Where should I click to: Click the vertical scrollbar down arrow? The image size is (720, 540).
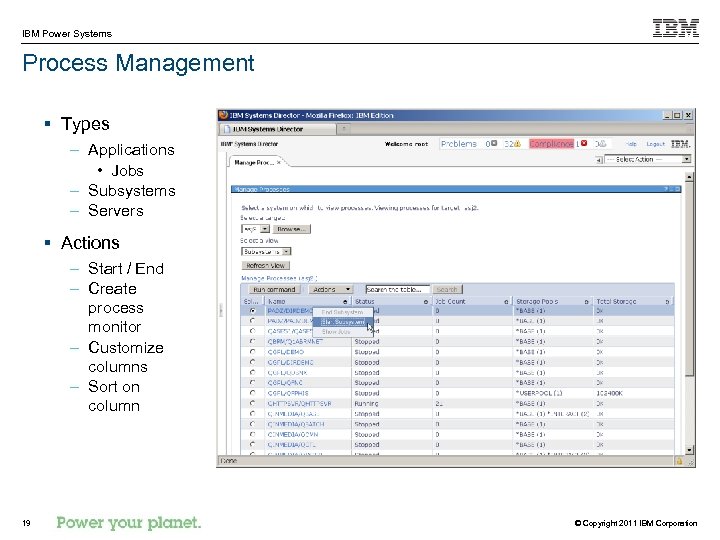pyautogui.click(x=689, y=450)
